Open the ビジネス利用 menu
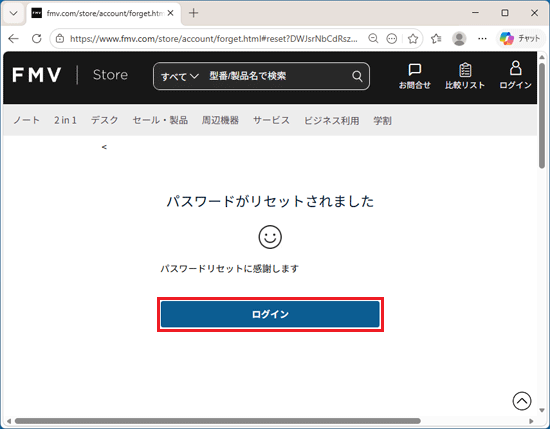Image resolution: width=550 pixels, height=429 pixels. coord(331,120)
